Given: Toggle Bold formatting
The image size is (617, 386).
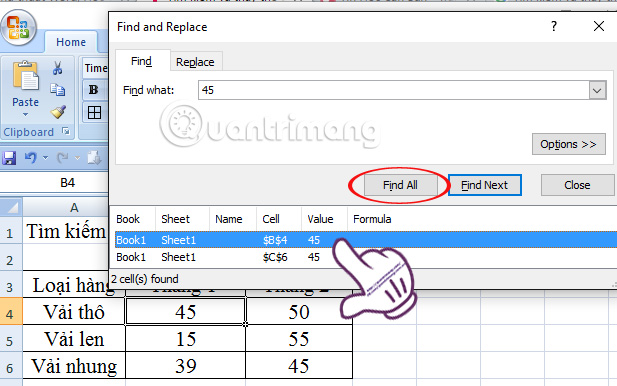Looking at the screenshot, I should pyautogui.click(x=94, y=90).
